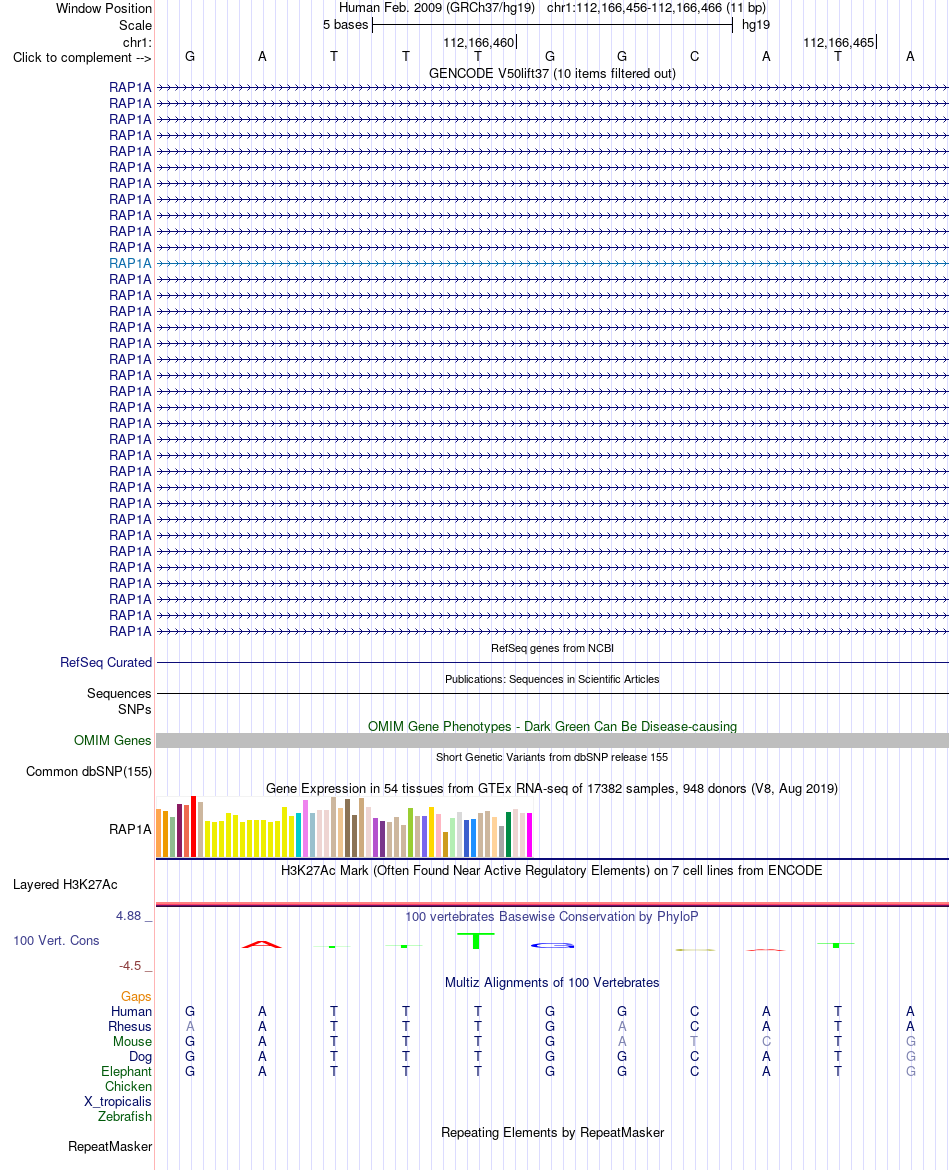950x1170 pixels.
Task: Click the Rhesus species label
Action: coord(130,1027)
